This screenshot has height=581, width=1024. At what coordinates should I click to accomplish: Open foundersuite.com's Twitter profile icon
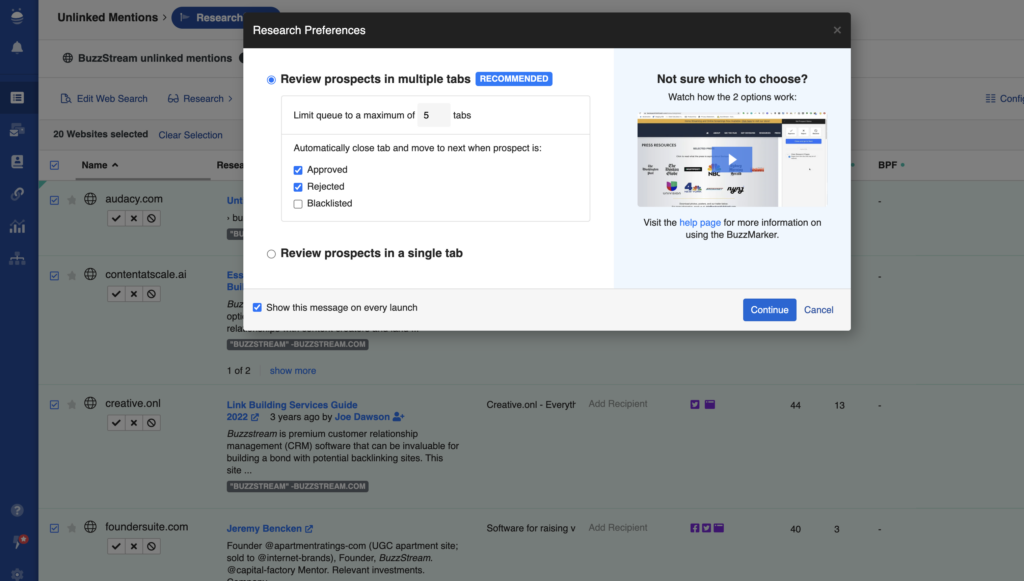(x=705, y=527)
